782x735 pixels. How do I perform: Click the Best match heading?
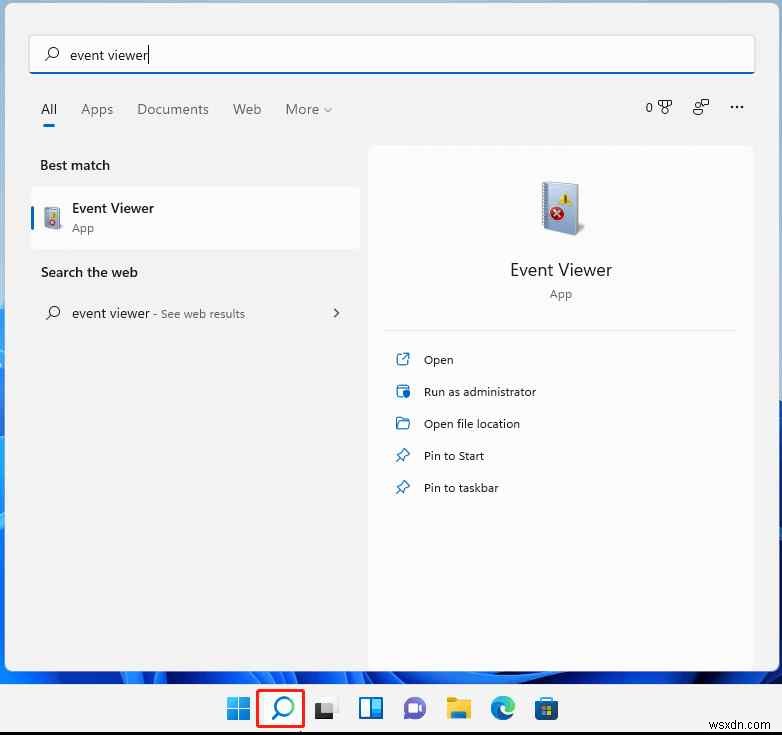coord(75,165)
